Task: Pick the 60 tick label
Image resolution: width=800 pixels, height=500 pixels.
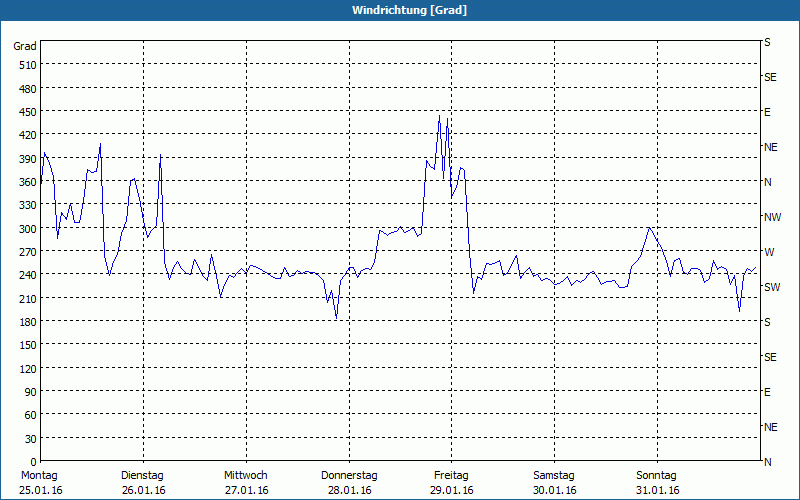Action: (31, 415)
